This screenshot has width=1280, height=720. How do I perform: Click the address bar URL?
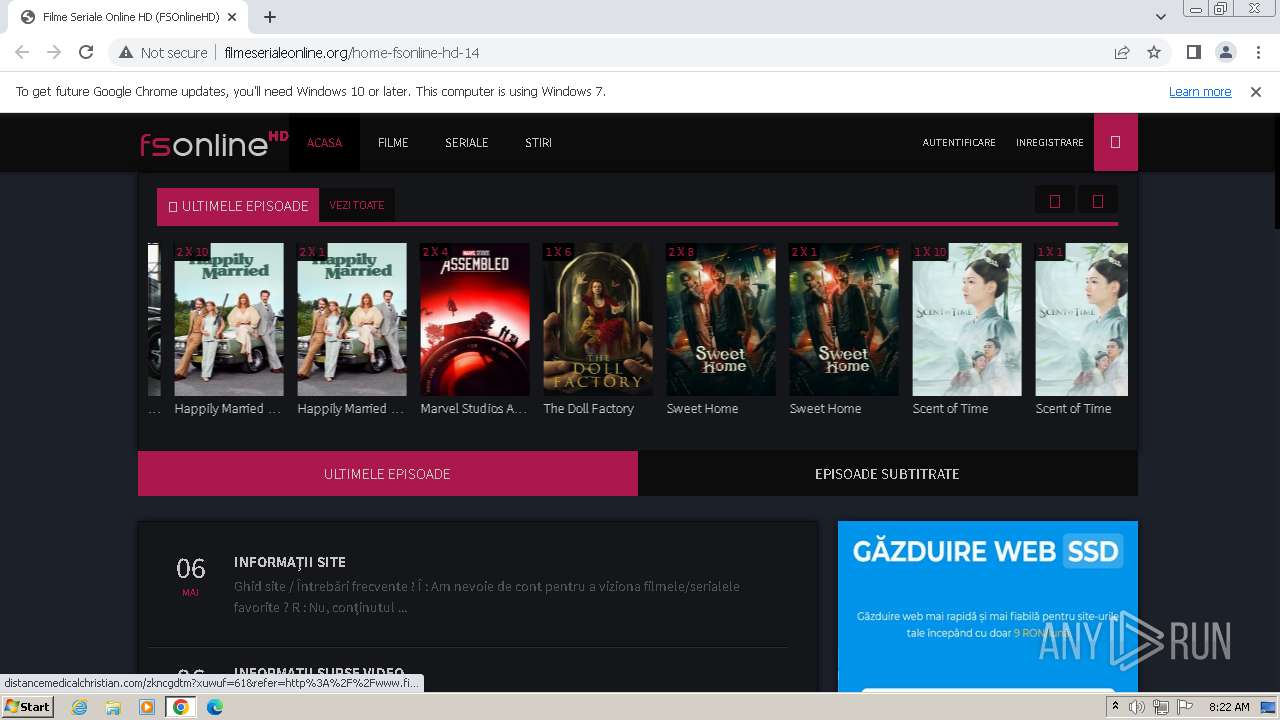pos(352,52)
